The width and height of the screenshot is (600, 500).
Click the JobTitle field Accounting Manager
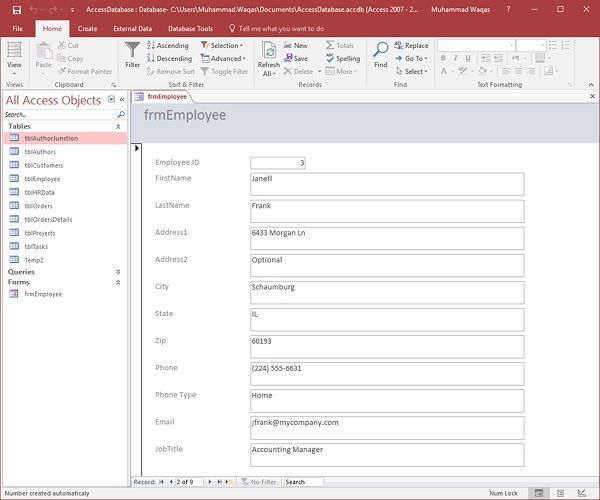387,455
